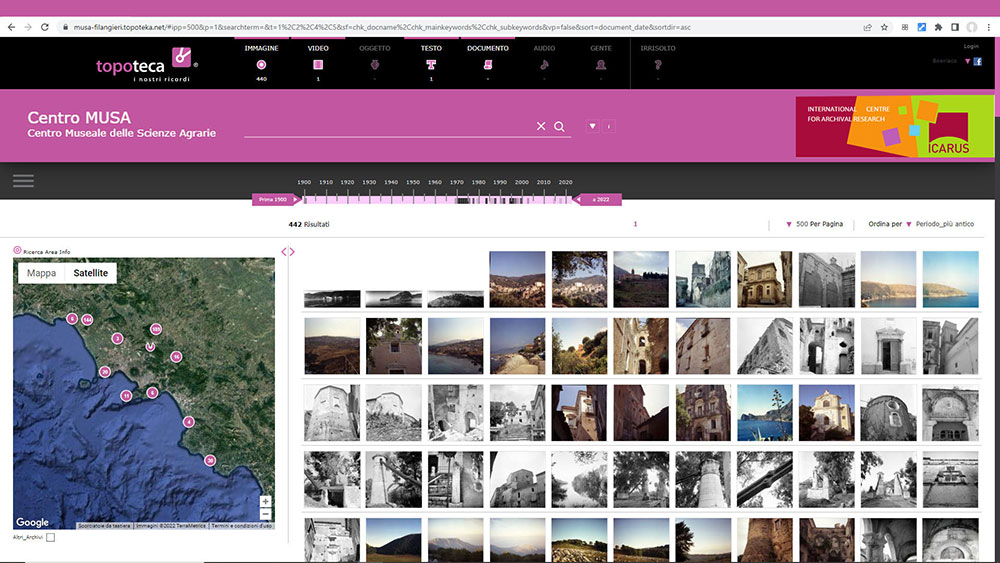Select the Video filter icon
This screenshot has height=563, width=1000.
[318, 65]
